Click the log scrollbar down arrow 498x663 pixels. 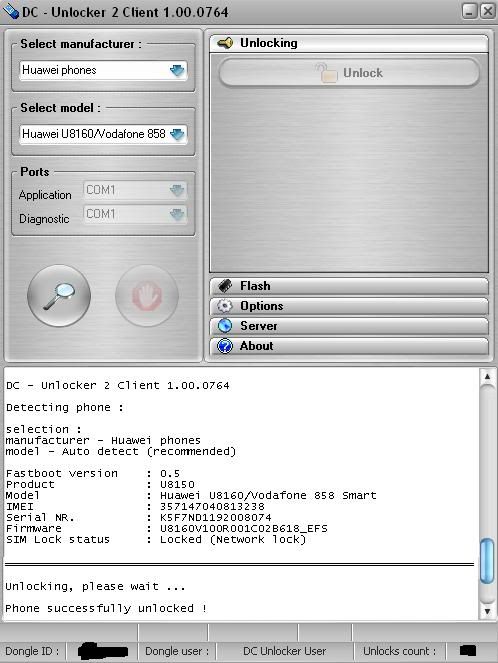point(487,611)
